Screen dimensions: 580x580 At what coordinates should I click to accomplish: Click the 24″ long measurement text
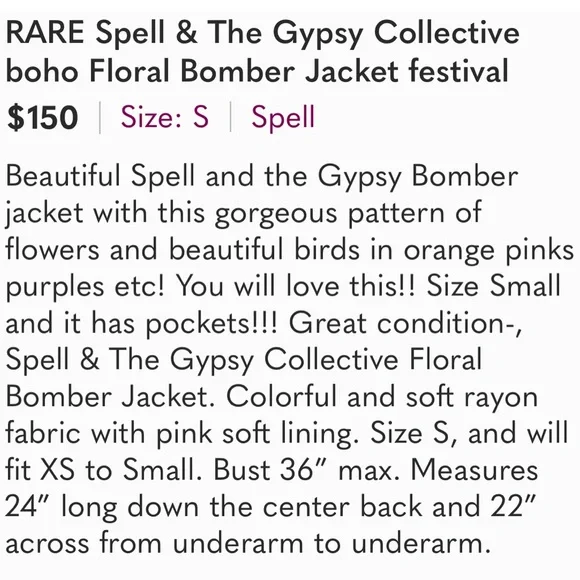(61, 507)
